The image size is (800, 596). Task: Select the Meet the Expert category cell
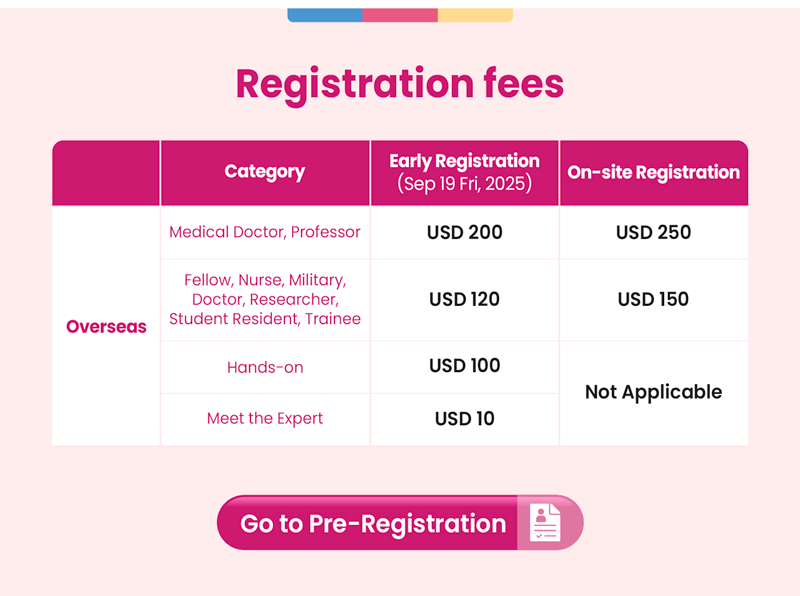click(265, 419)
